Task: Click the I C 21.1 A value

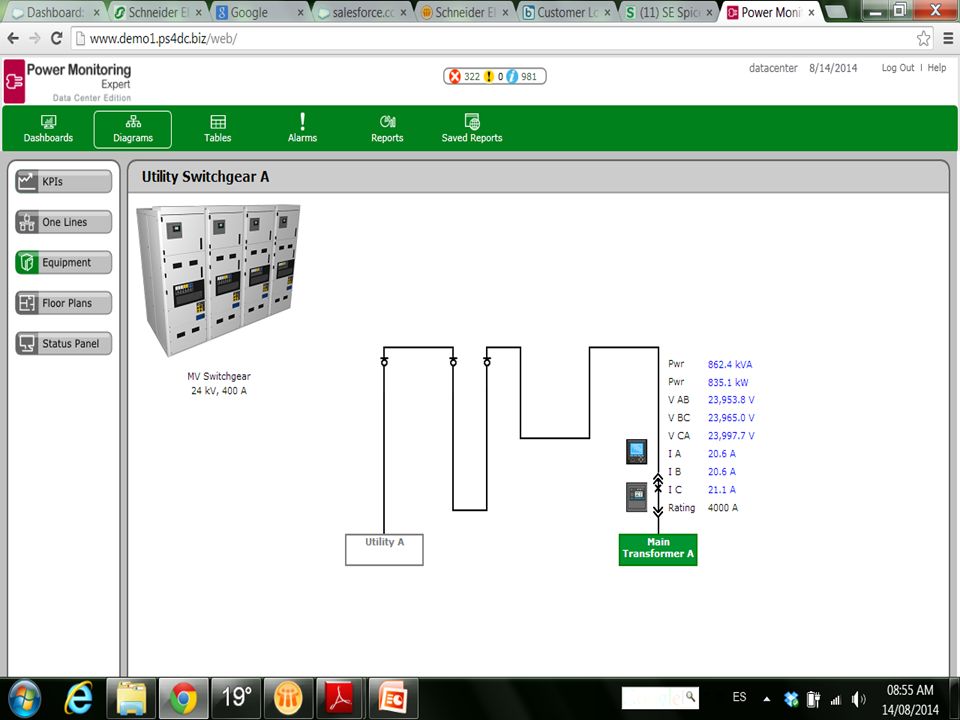Action: pyautogui.click(x=722, y=490)
